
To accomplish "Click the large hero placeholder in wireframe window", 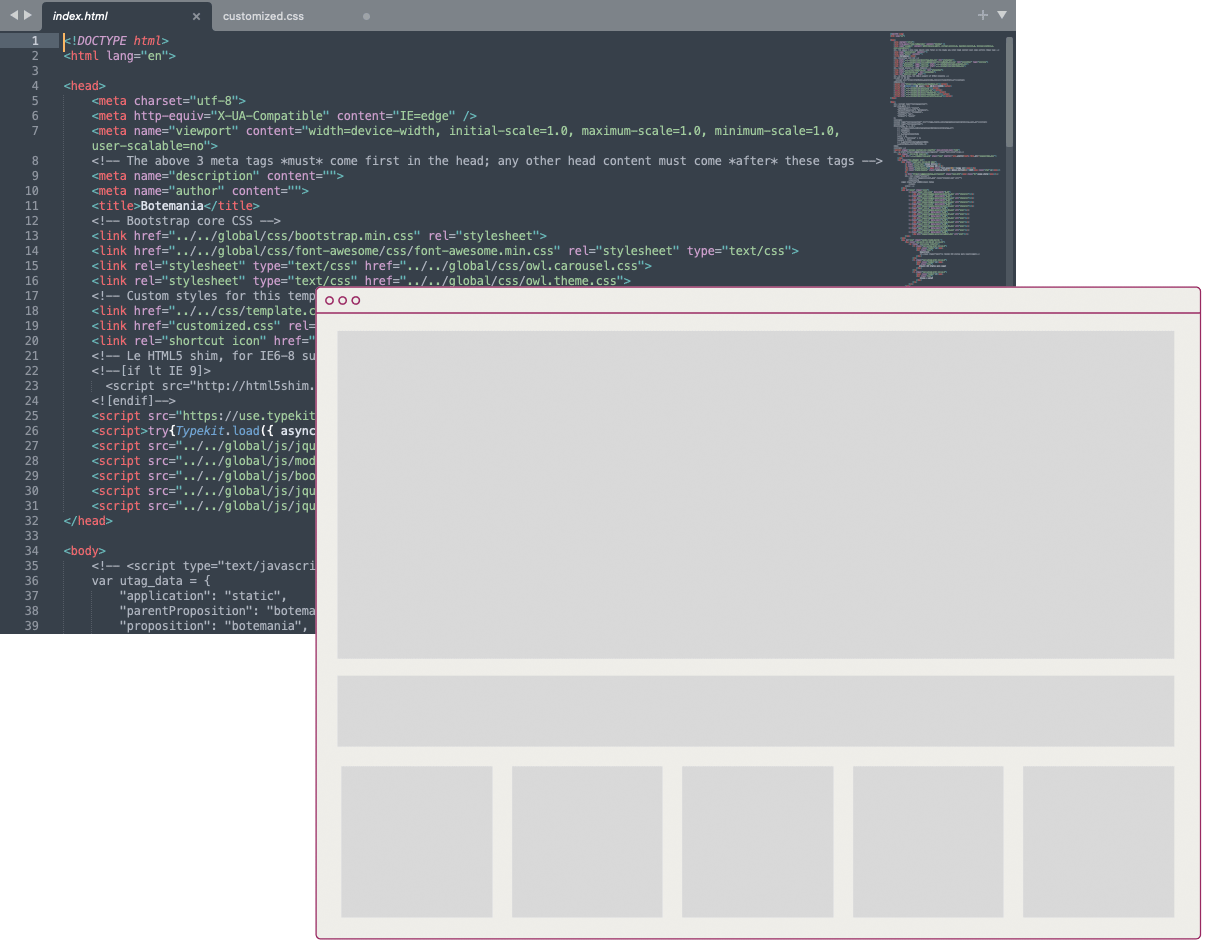I will coord(756,494).
